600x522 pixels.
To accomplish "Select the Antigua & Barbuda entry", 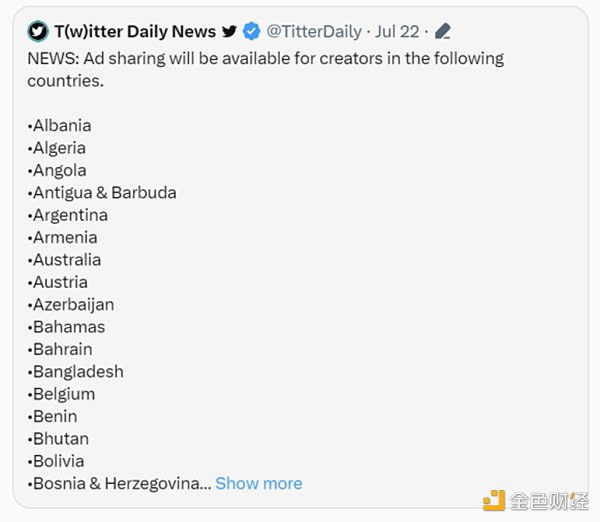I will 104,193.
